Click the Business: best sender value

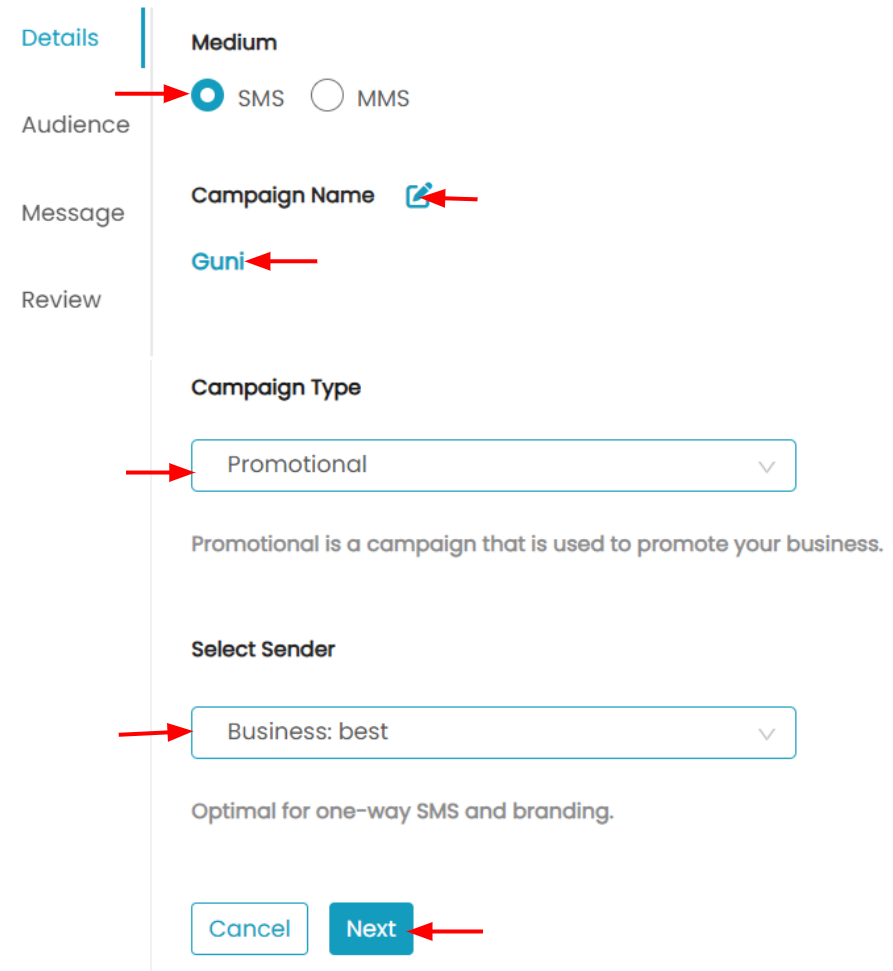coord(308,732)
